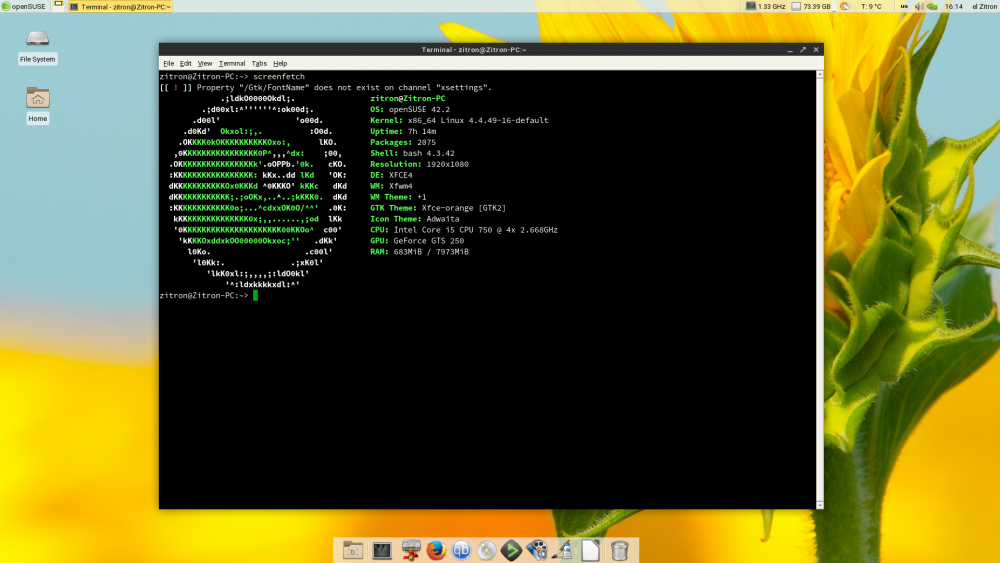Click the CPU frequency monitor icon
Image resolution: width=1000 pixels, height=563 pixels.
[751, 6]
